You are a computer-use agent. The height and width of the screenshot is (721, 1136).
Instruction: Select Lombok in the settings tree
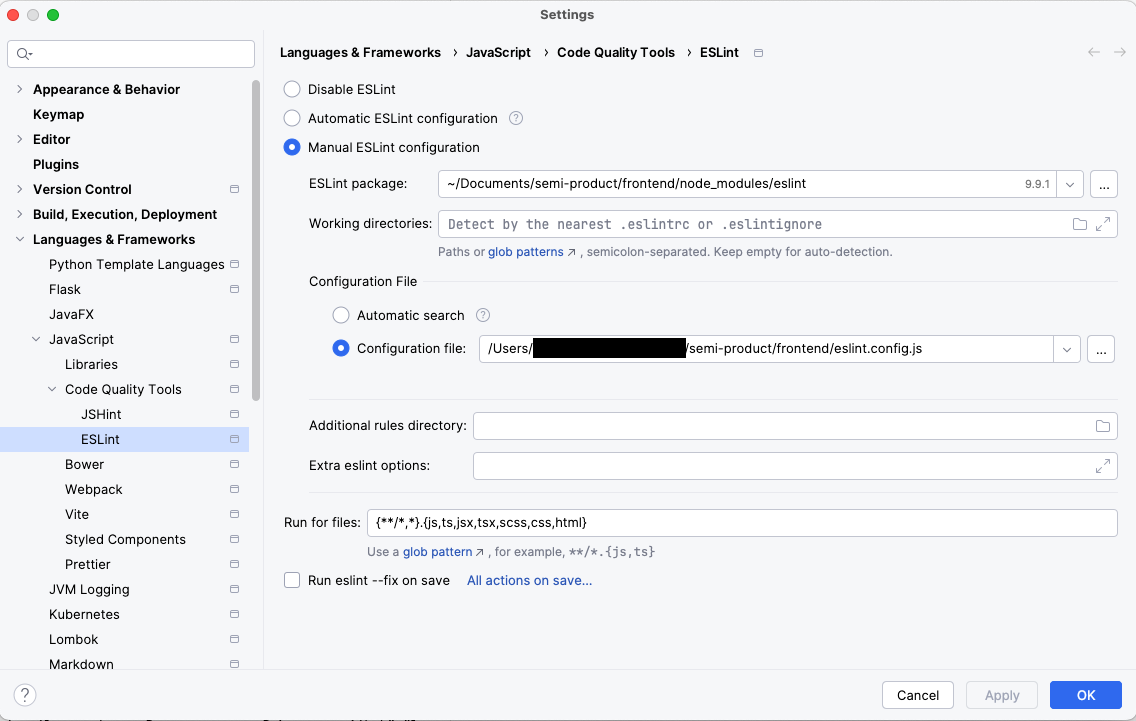73,639
